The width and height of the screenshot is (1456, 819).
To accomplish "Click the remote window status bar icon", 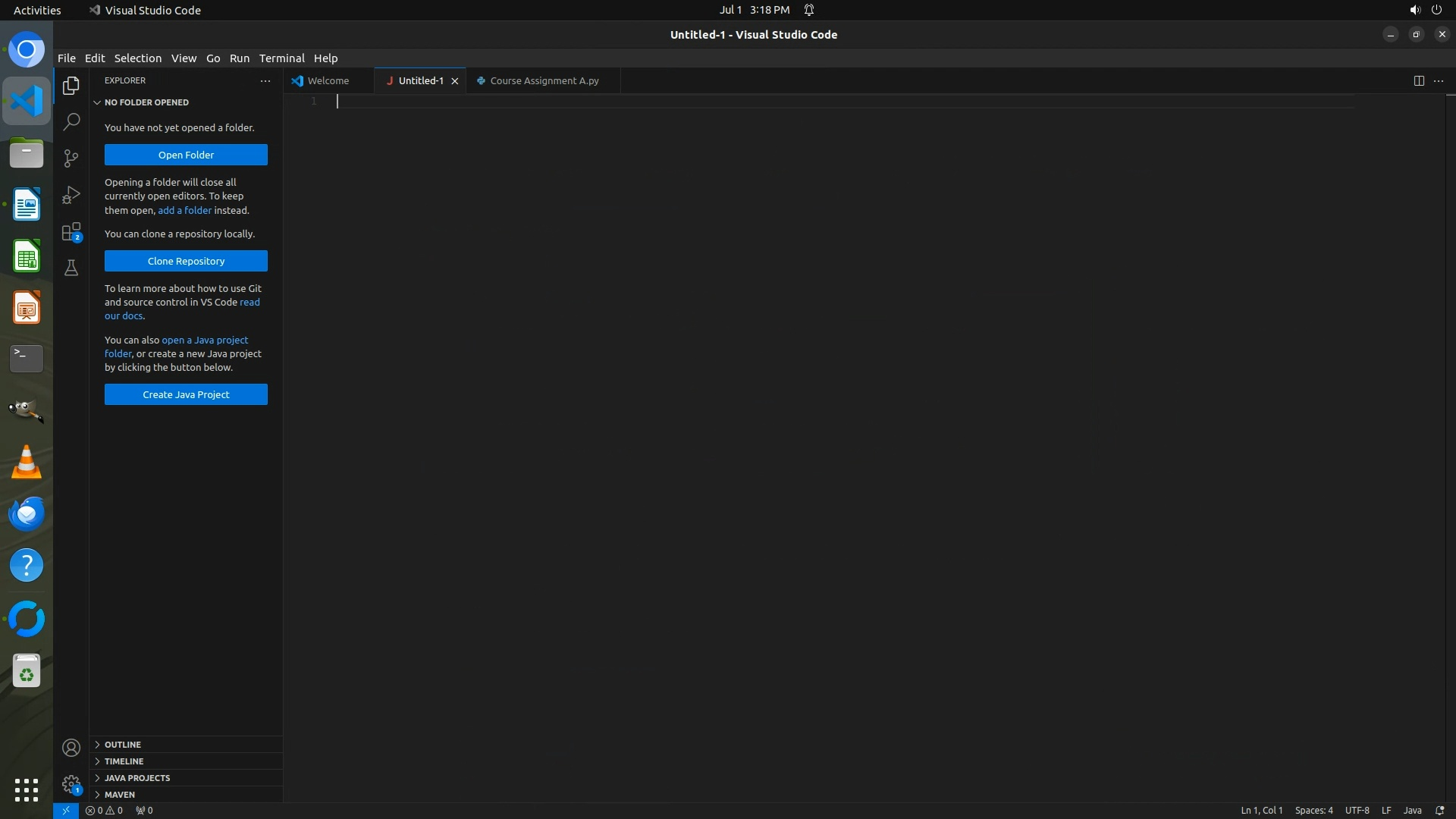I will click(x=66, y=810).
